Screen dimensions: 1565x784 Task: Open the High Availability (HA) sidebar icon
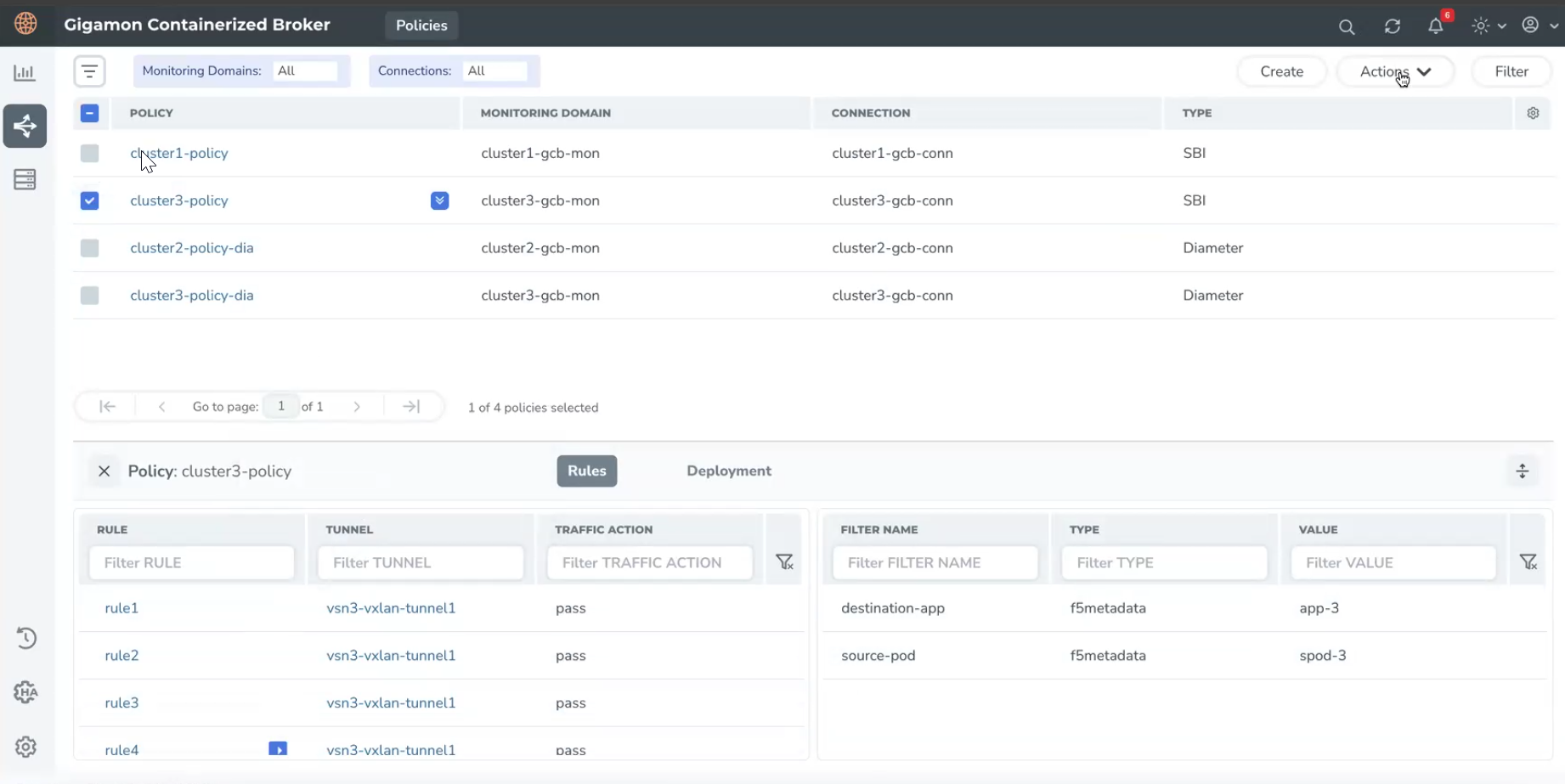(x=25, y=692)
